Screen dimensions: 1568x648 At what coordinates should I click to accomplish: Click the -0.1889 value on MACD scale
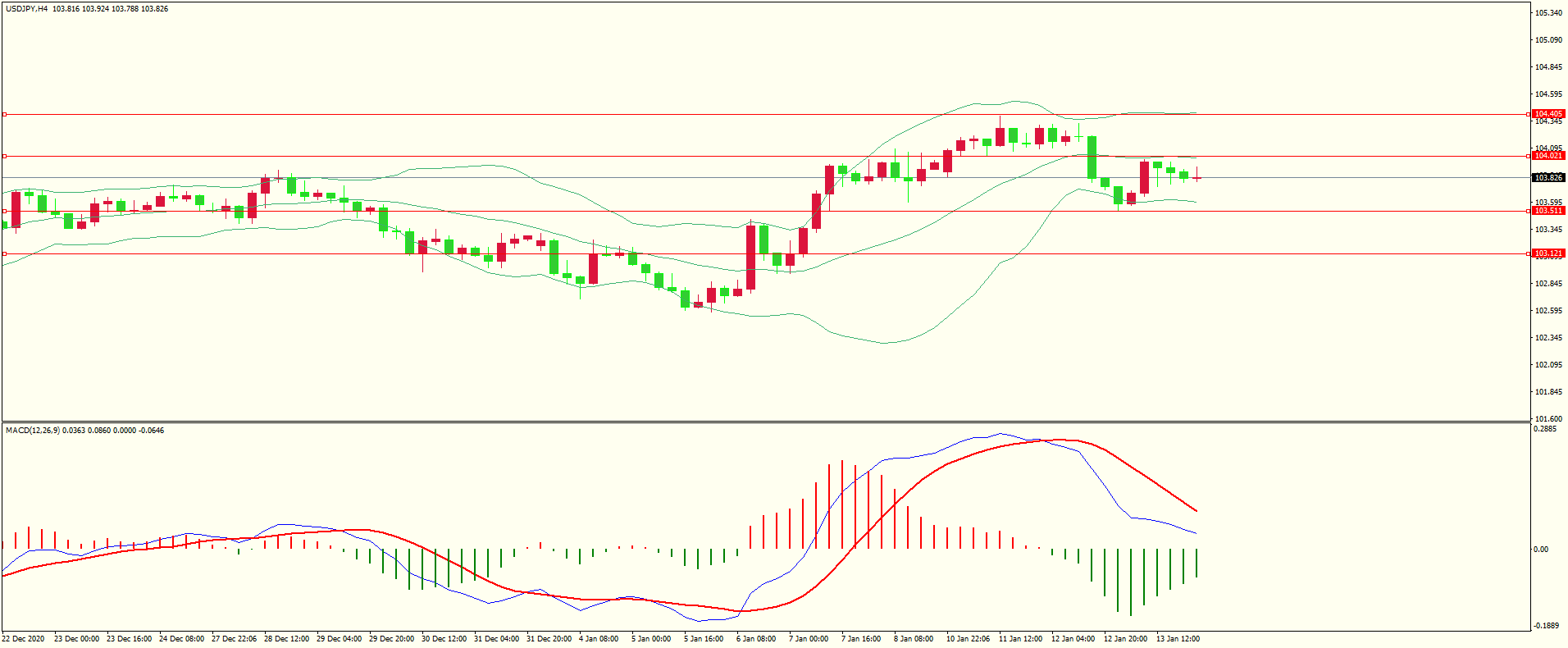[1545, 625]
